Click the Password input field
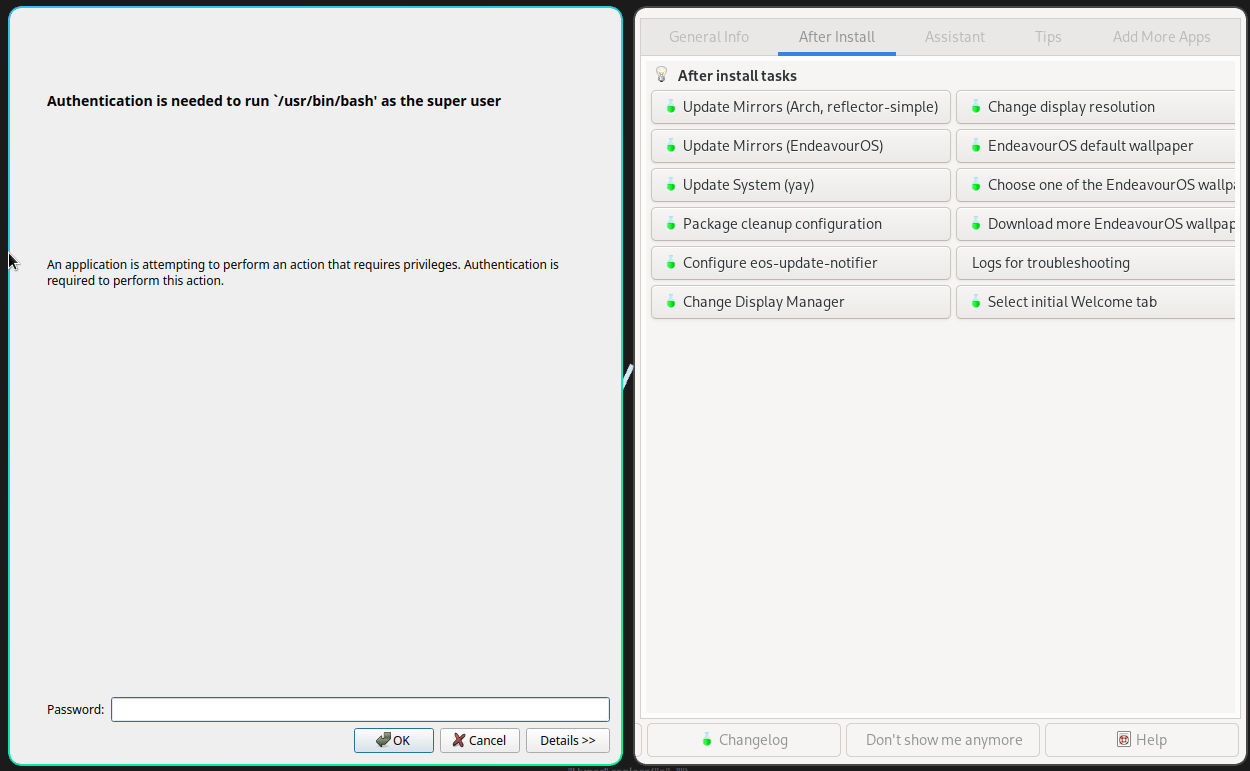1250x771 pixels. [x=360, y=709]
